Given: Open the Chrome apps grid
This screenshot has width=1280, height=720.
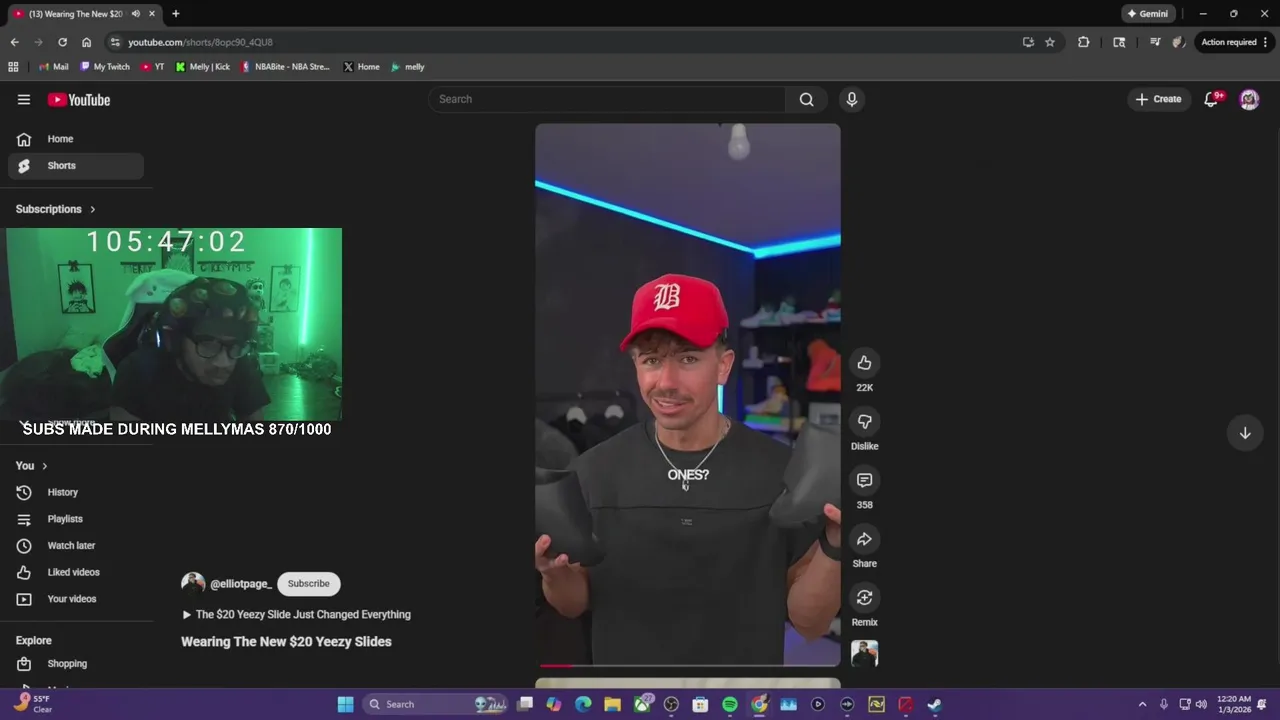Looking at the screenshot, I should point(13,67).
